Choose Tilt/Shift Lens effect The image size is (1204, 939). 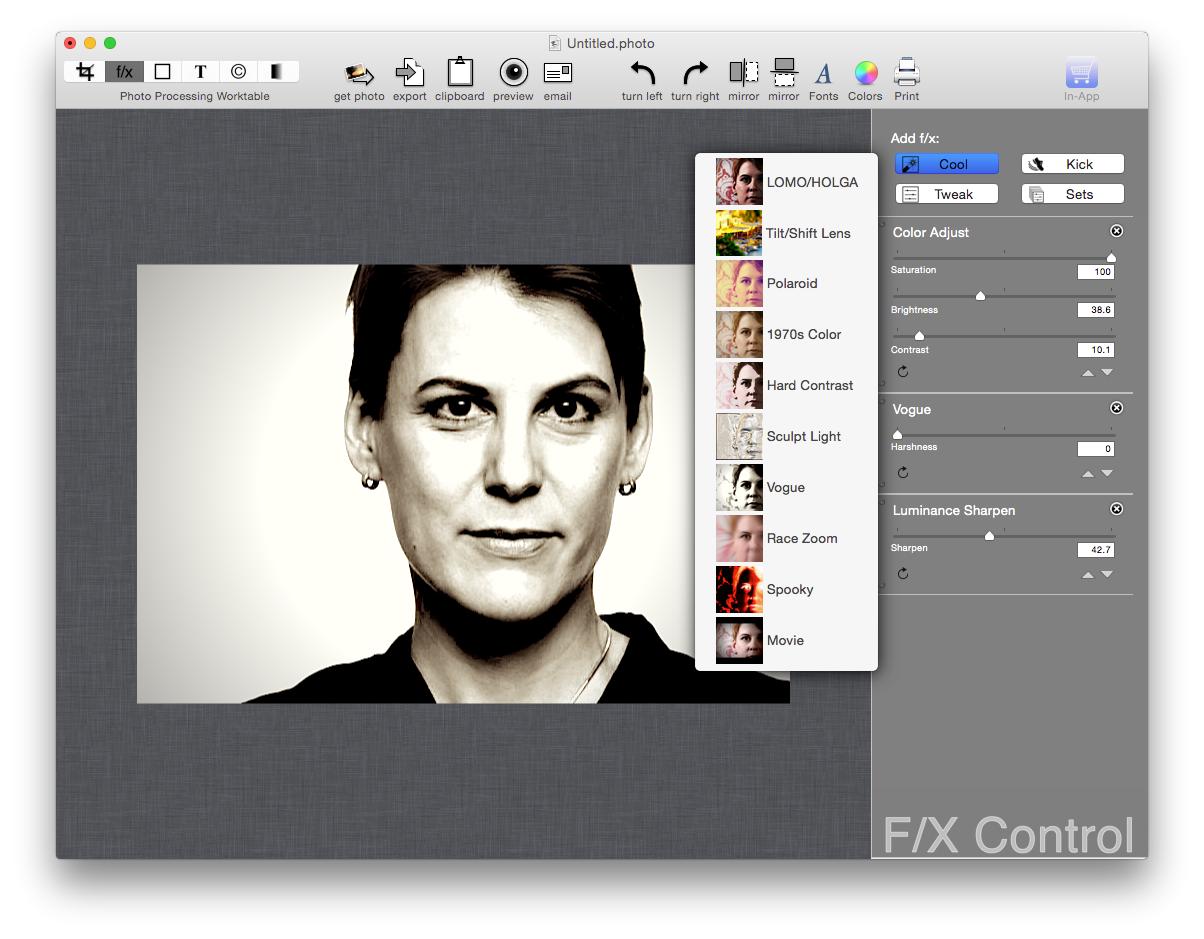787,233
